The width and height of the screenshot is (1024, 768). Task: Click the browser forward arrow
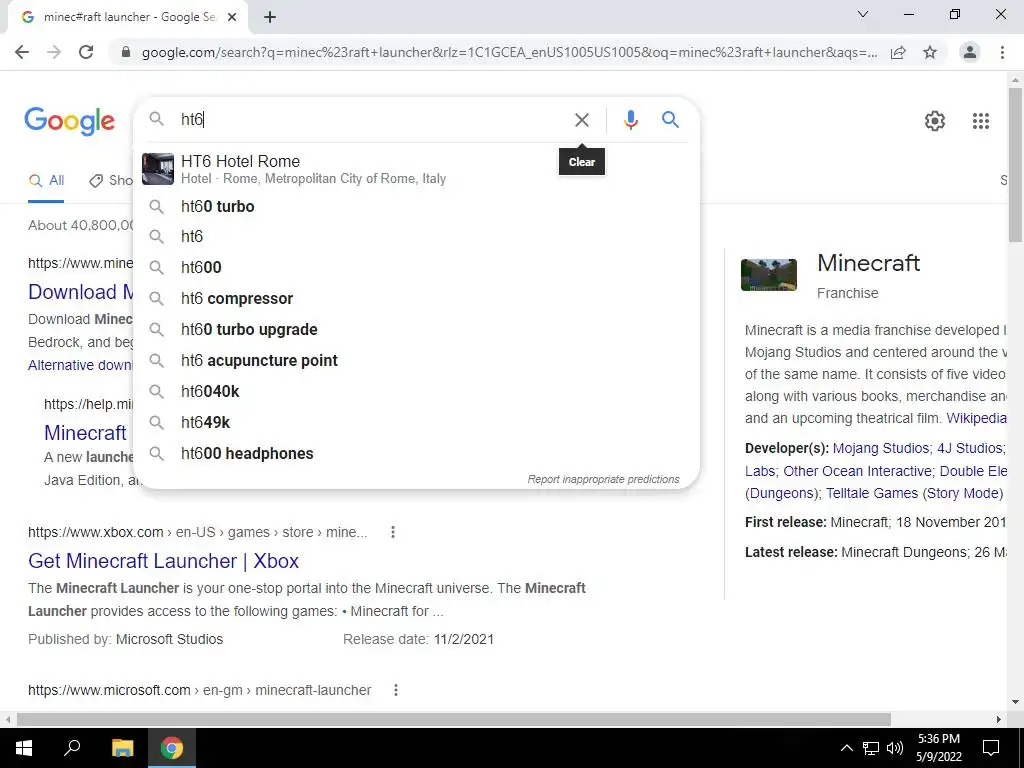coord(54,52)
